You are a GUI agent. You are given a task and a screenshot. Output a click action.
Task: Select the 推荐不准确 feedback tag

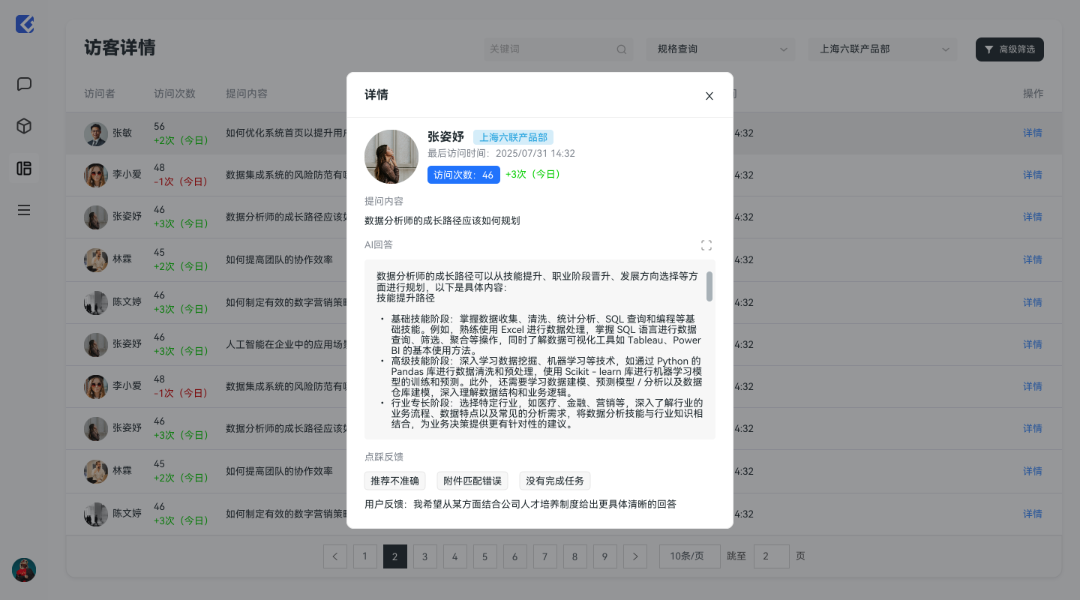(x=395, y=481)
